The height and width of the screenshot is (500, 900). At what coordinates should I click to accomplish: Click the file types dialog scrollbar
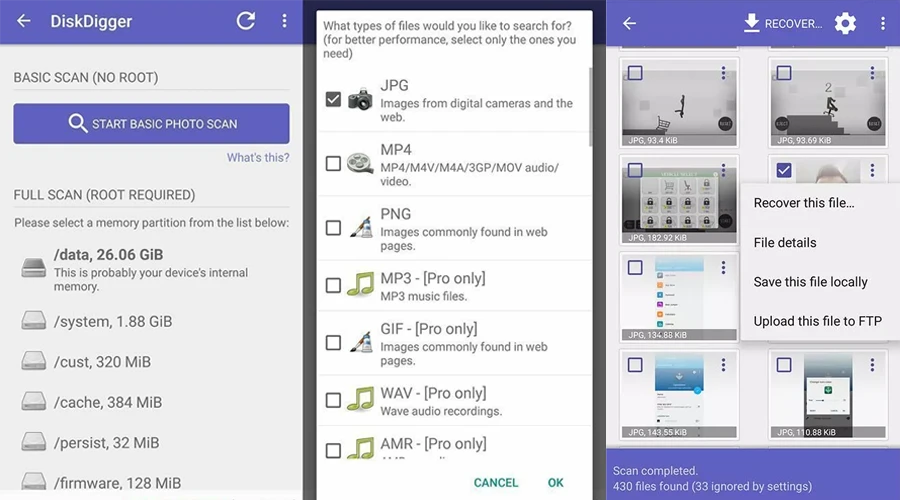point(589,106)
